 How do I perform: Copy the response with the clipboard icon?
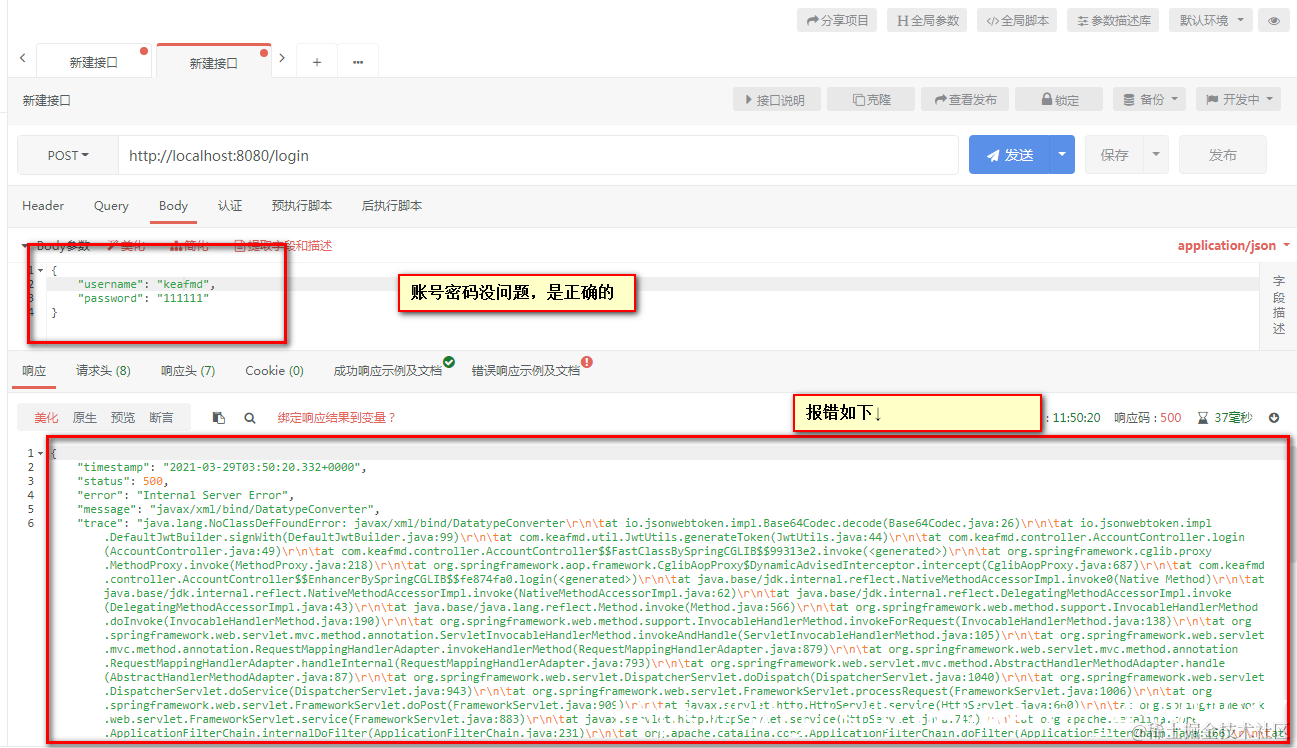pos(219,418)
